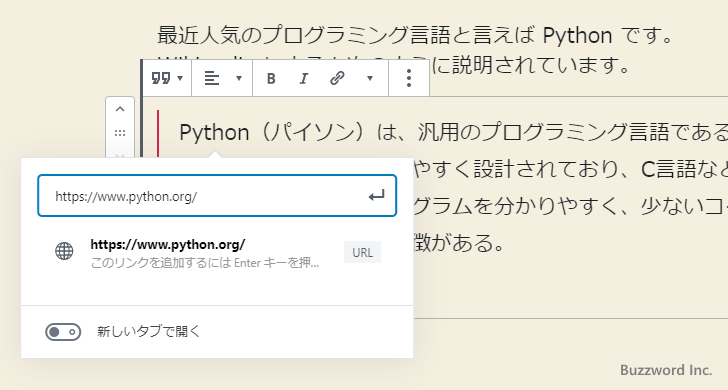Expand more rich text controls arrow
The width and height of the screenshot is (728, 390).
click(x=370, y=78)
